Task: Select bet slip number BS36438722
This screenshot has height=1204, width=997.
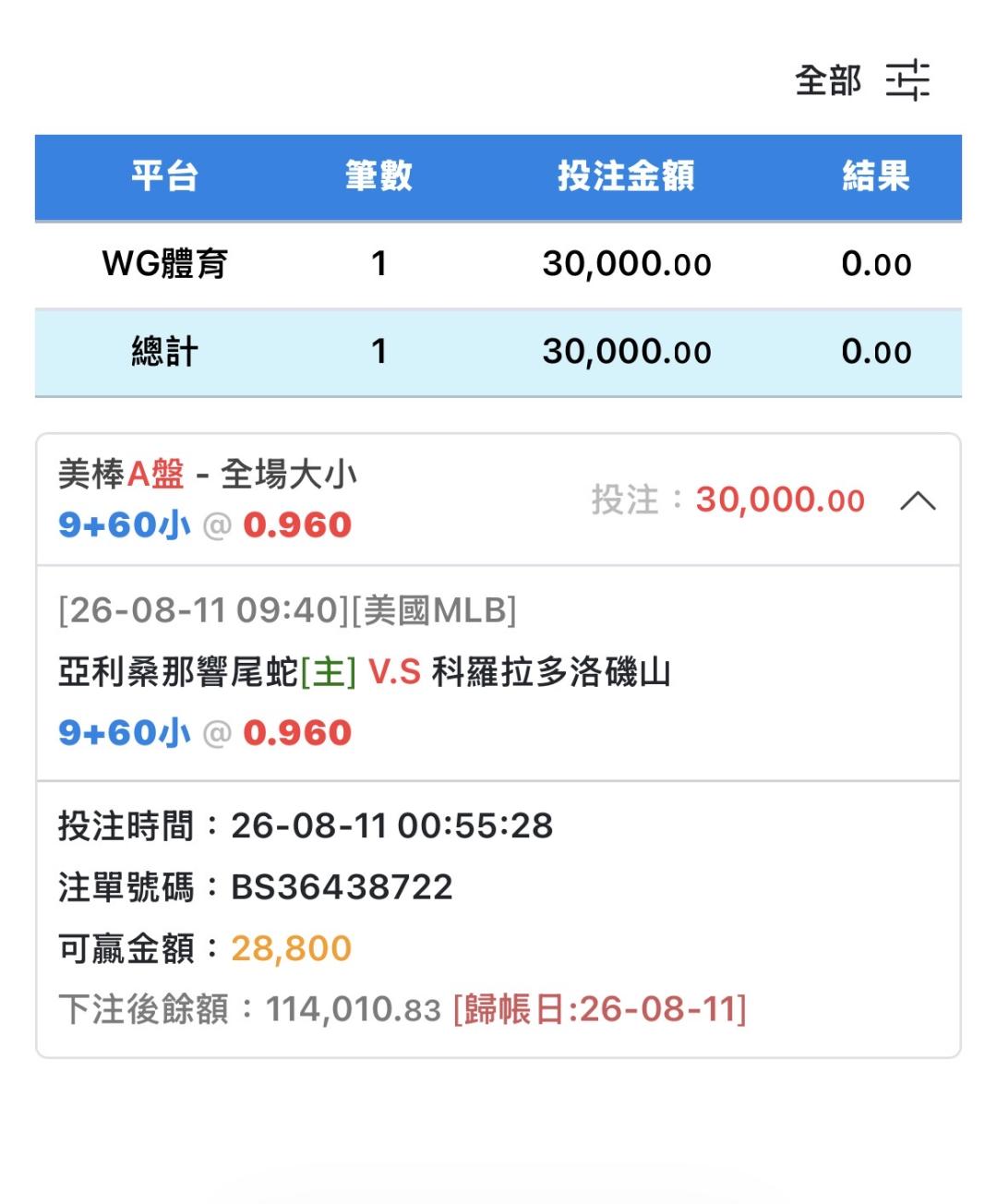Action: coord(342,887)
